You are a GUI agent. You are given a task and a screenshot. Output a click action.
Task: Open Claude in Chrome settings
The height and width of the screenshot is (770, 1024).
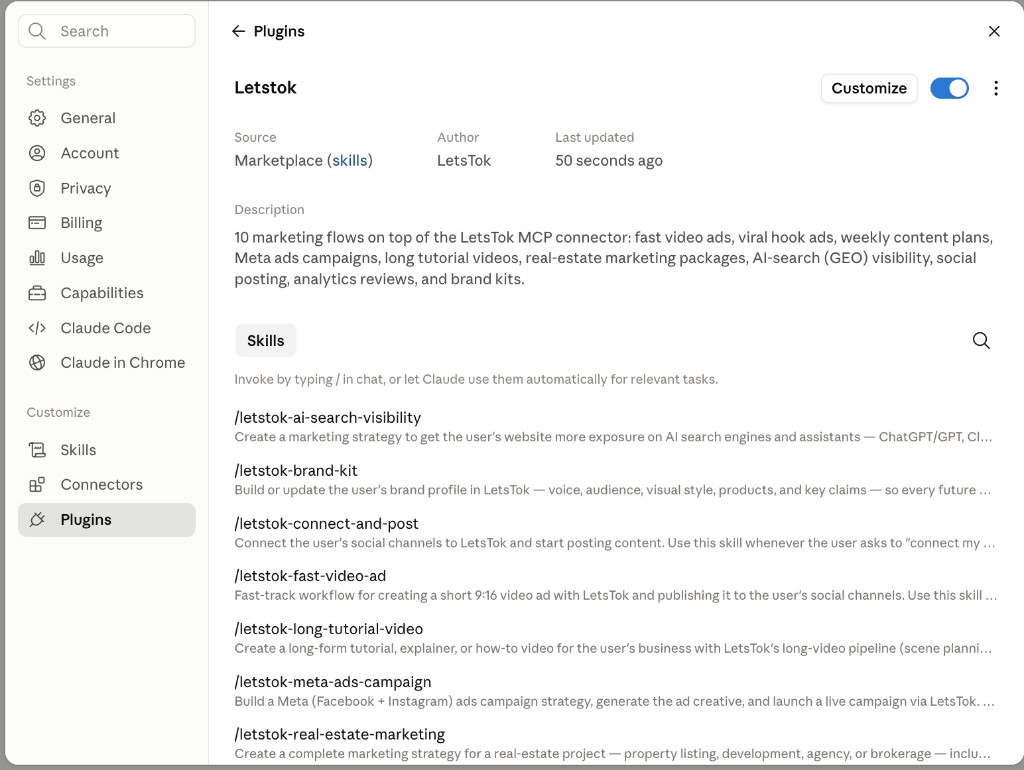[106, 362]
